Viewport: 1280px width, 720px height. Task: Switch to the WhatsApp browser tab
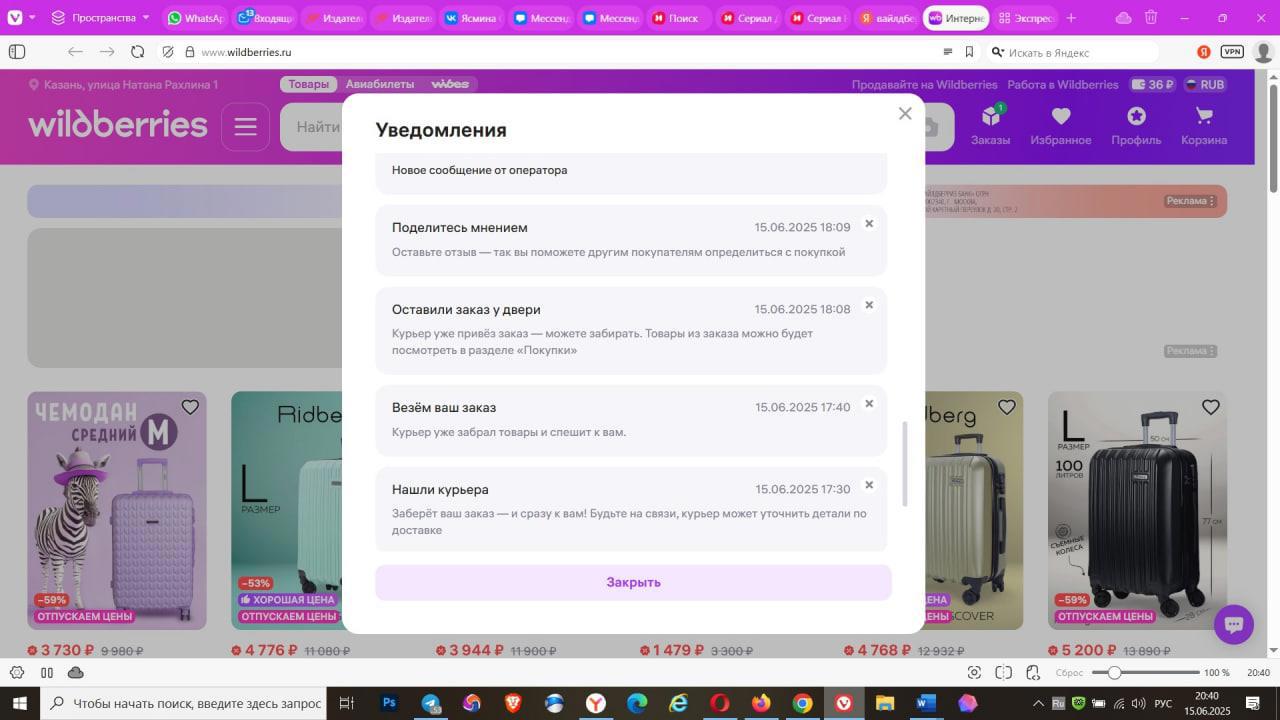(x=195, y=18)
